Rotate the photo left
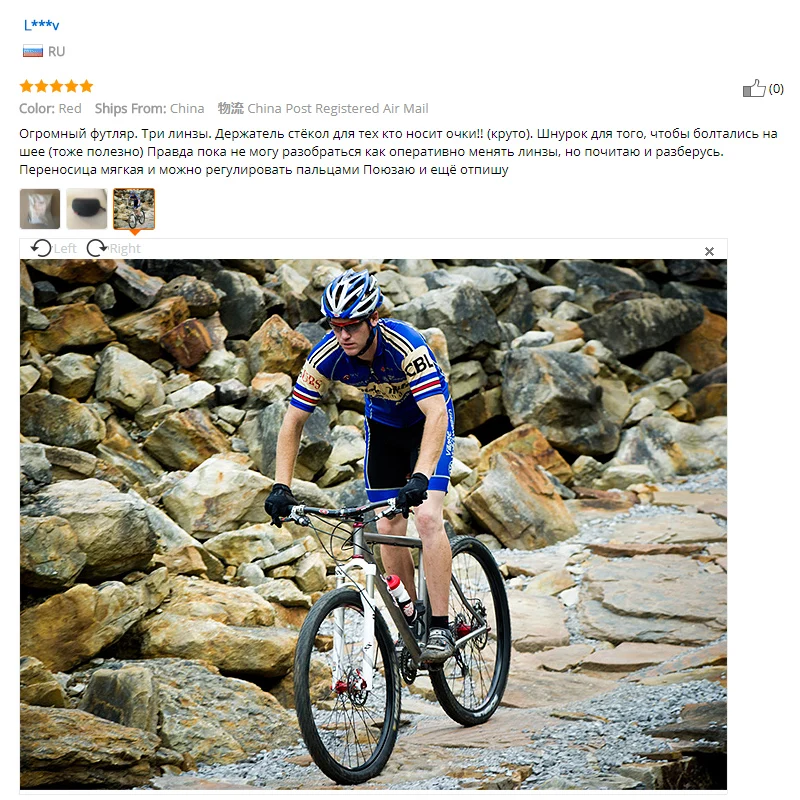Screen dimensions: 800x800 pyautogui.click(x=41, y=248)
